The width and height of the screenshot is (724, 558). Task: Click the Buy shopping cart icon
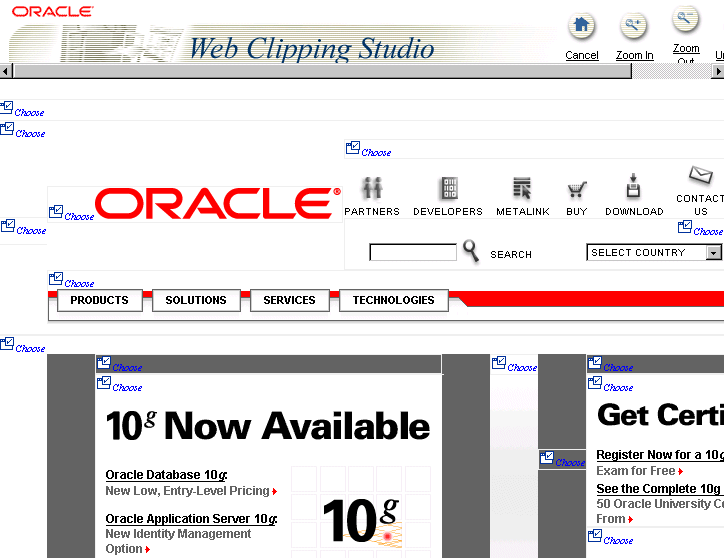point(577,189)
